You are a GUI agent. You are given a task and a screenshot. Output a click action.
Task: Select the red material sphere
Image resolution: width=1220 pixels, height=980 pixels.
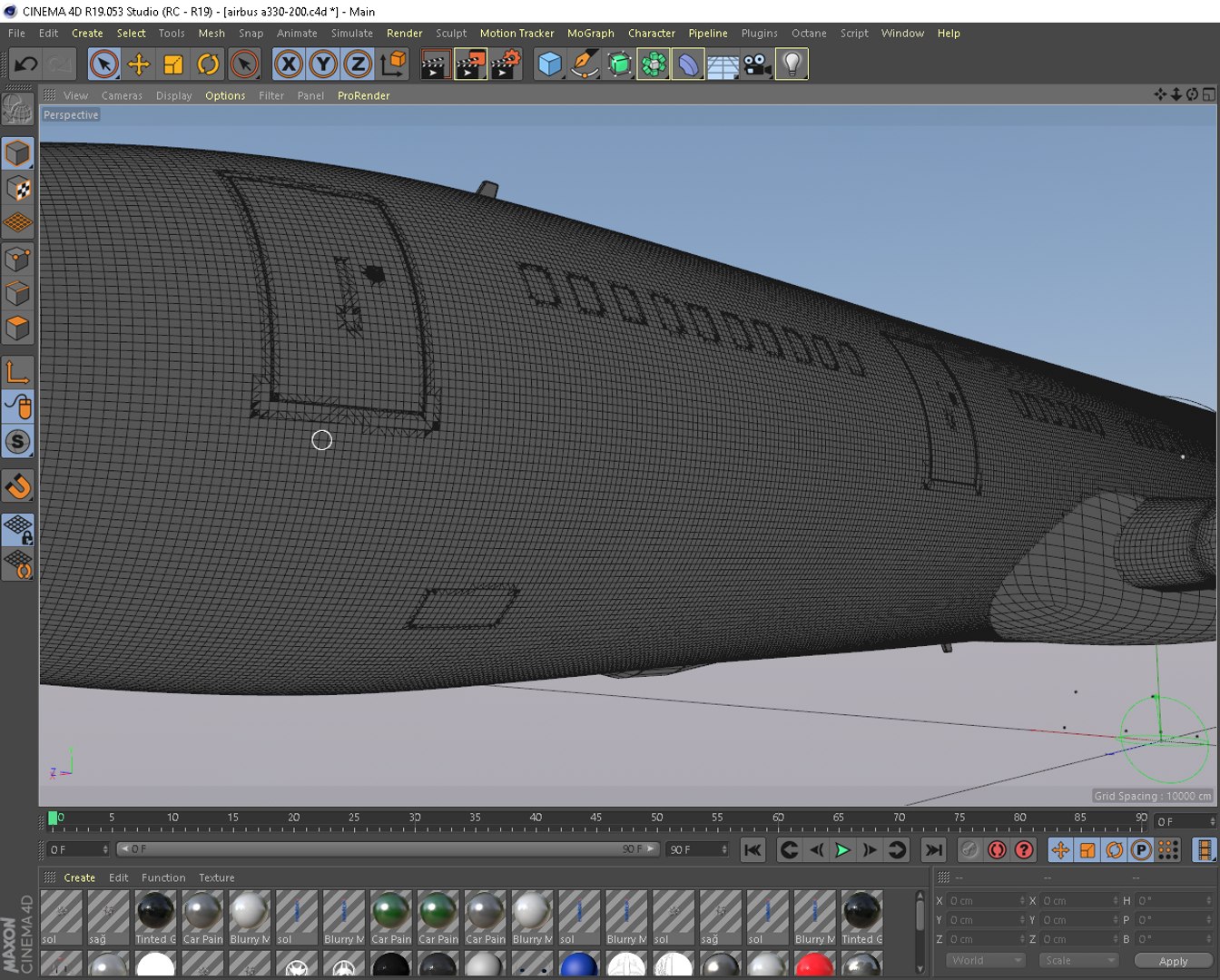(x=814, y=965)
